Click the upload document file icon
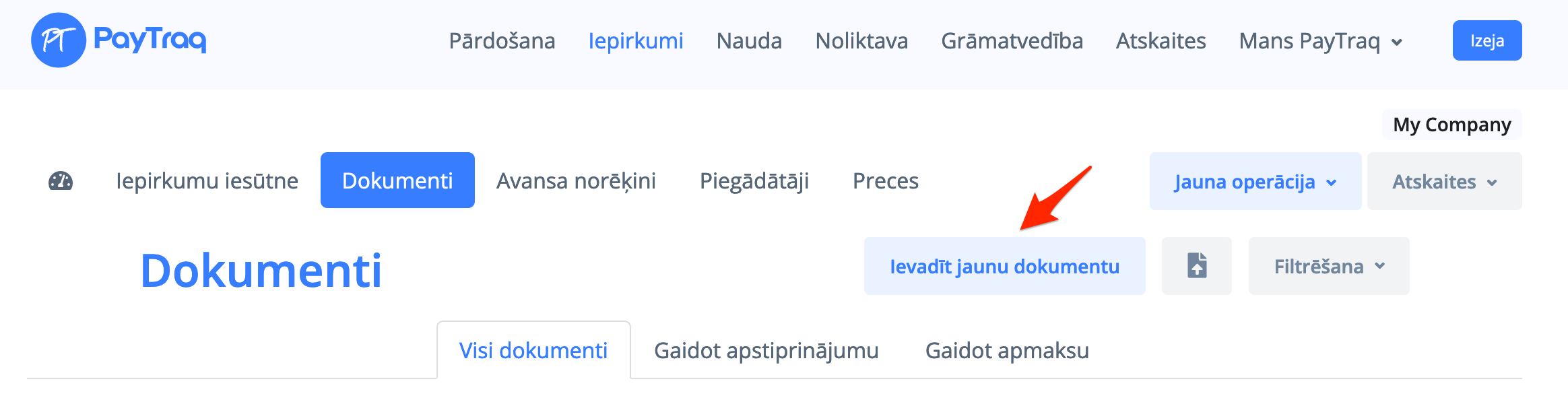This screenshot has width=1568, height=404. click(1196, 266)
